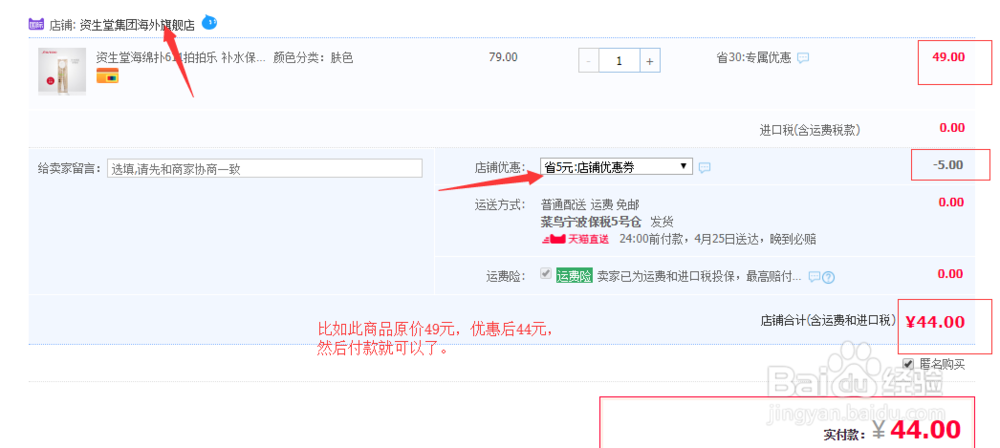Viewport: 1000px width, 448px height.
Task: Decrease quantity with the minus button
Action: point(588,61)
